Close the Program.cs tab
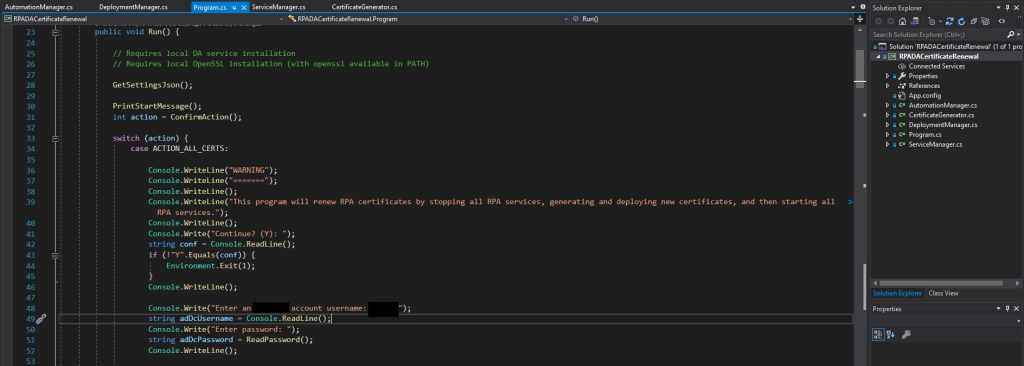 click(244, 7)
